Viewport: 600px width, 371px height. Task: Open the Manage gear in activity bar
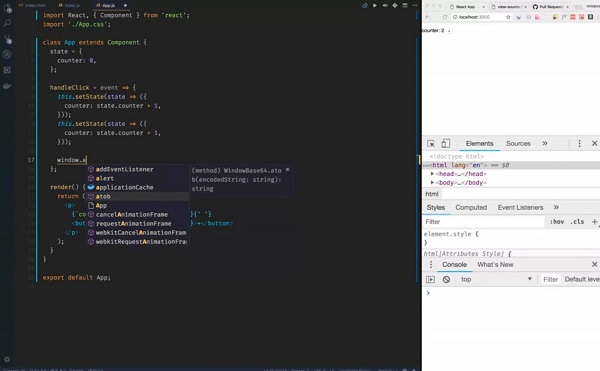click(7, 359)
